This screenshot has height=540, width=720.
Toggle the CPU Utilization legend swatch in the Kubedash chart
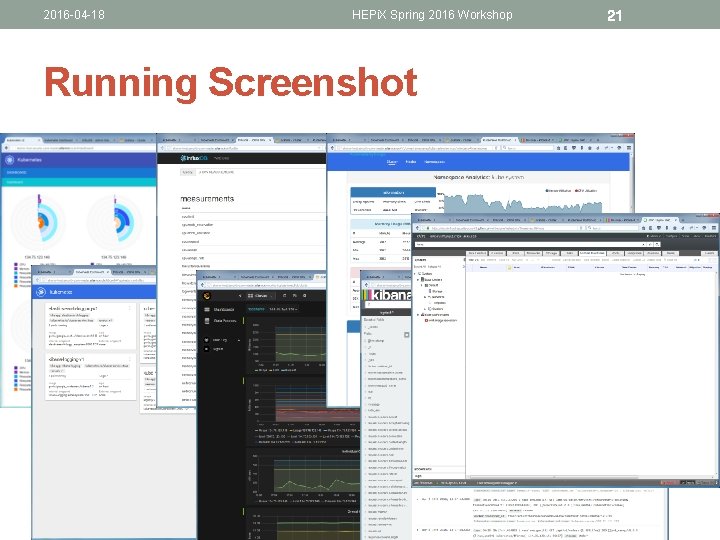pyautogui.click(x=577, y=190)
